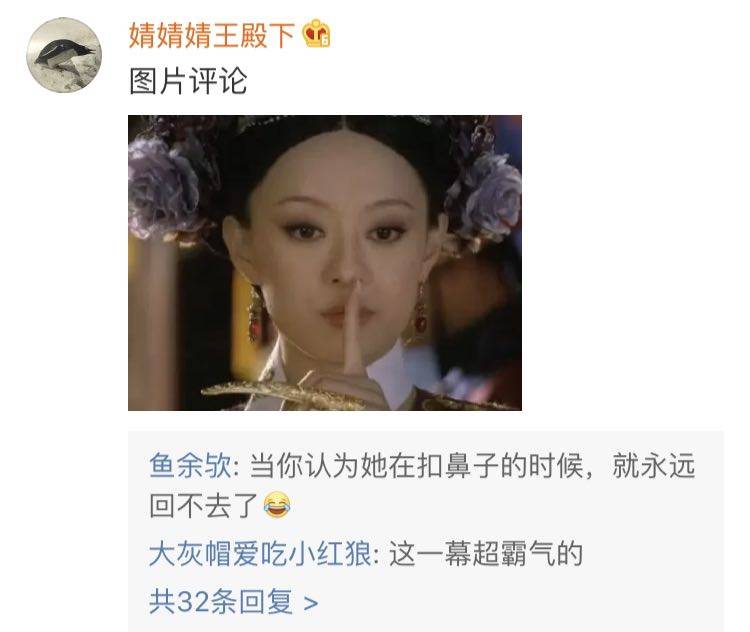Image resolution: width=750 pixels, height=632 pixels.
Task: Open the username 婧婧婧王殿下 profile
Action: pyautogui.click(x=212, y=35)
